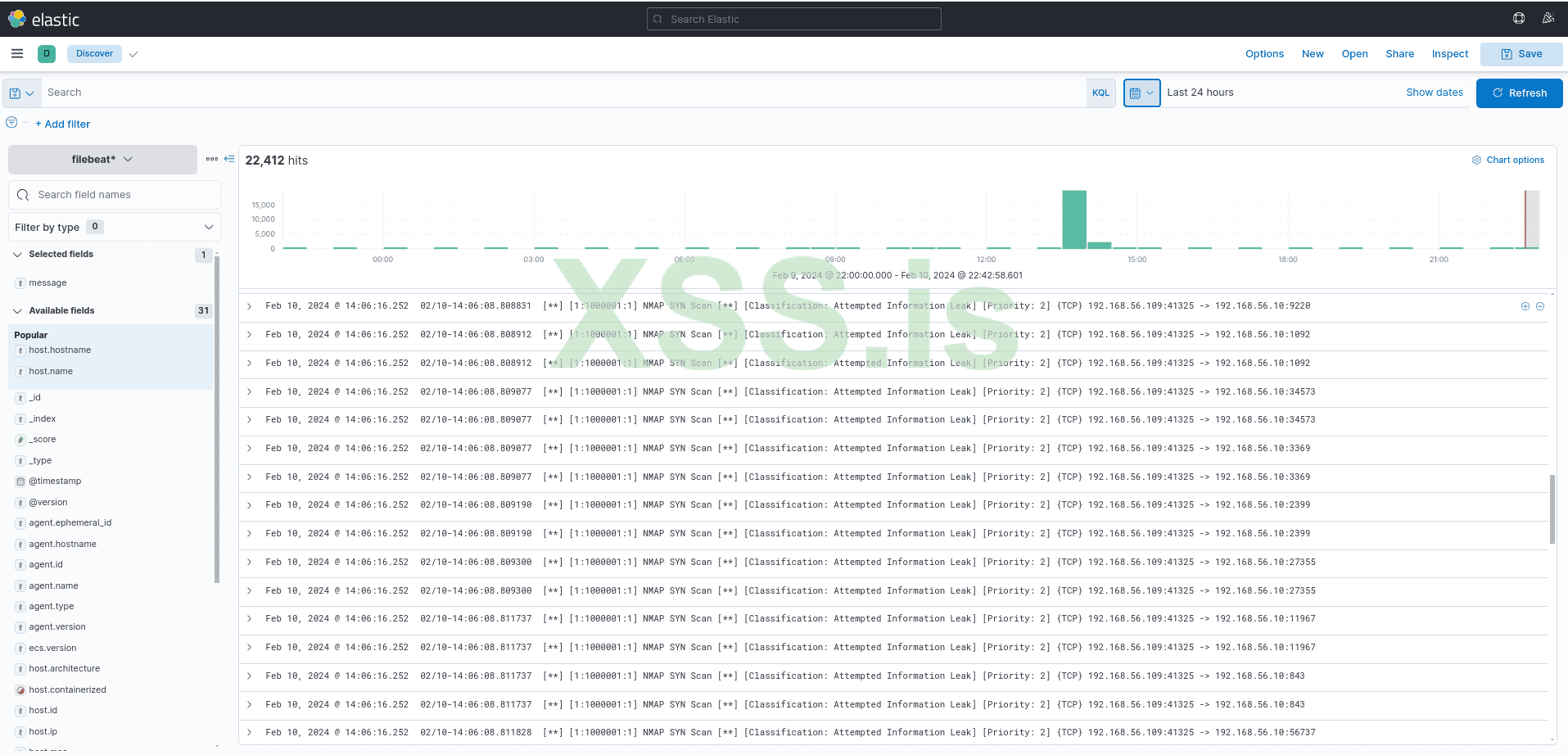This screenshot has height=755, width=1568.
Task: Select the agent.hostname field
Action: pos(63,545)
